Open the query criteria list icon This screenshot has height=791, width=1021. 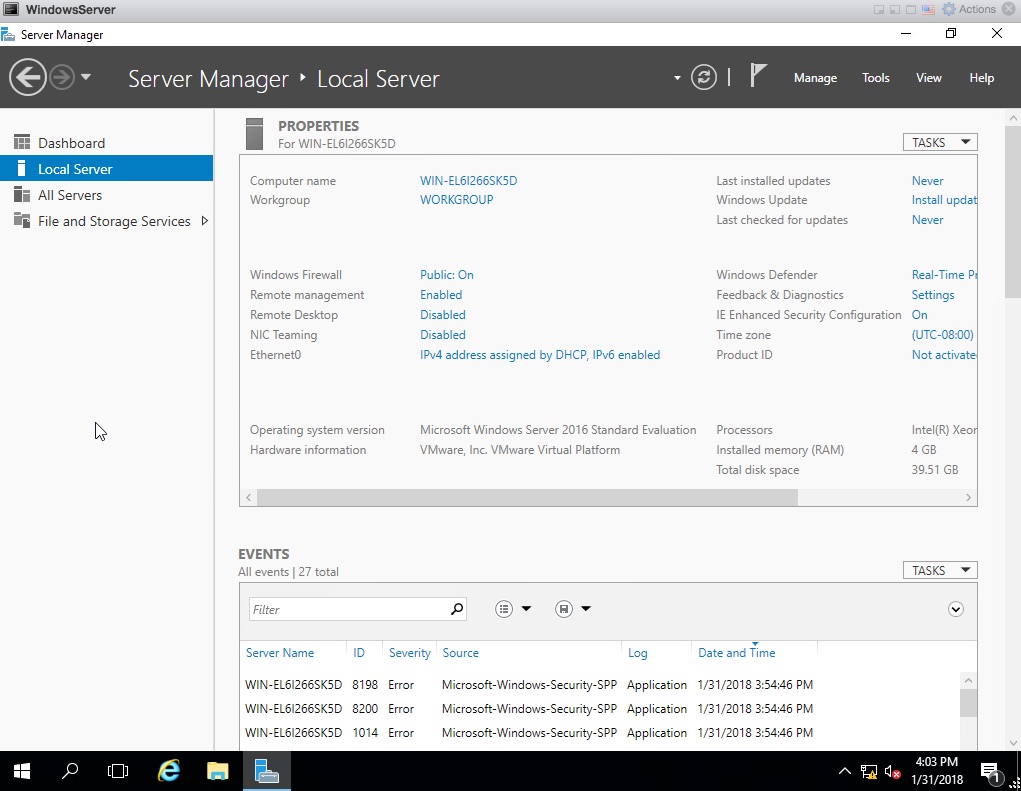click(x=504, y=609)
